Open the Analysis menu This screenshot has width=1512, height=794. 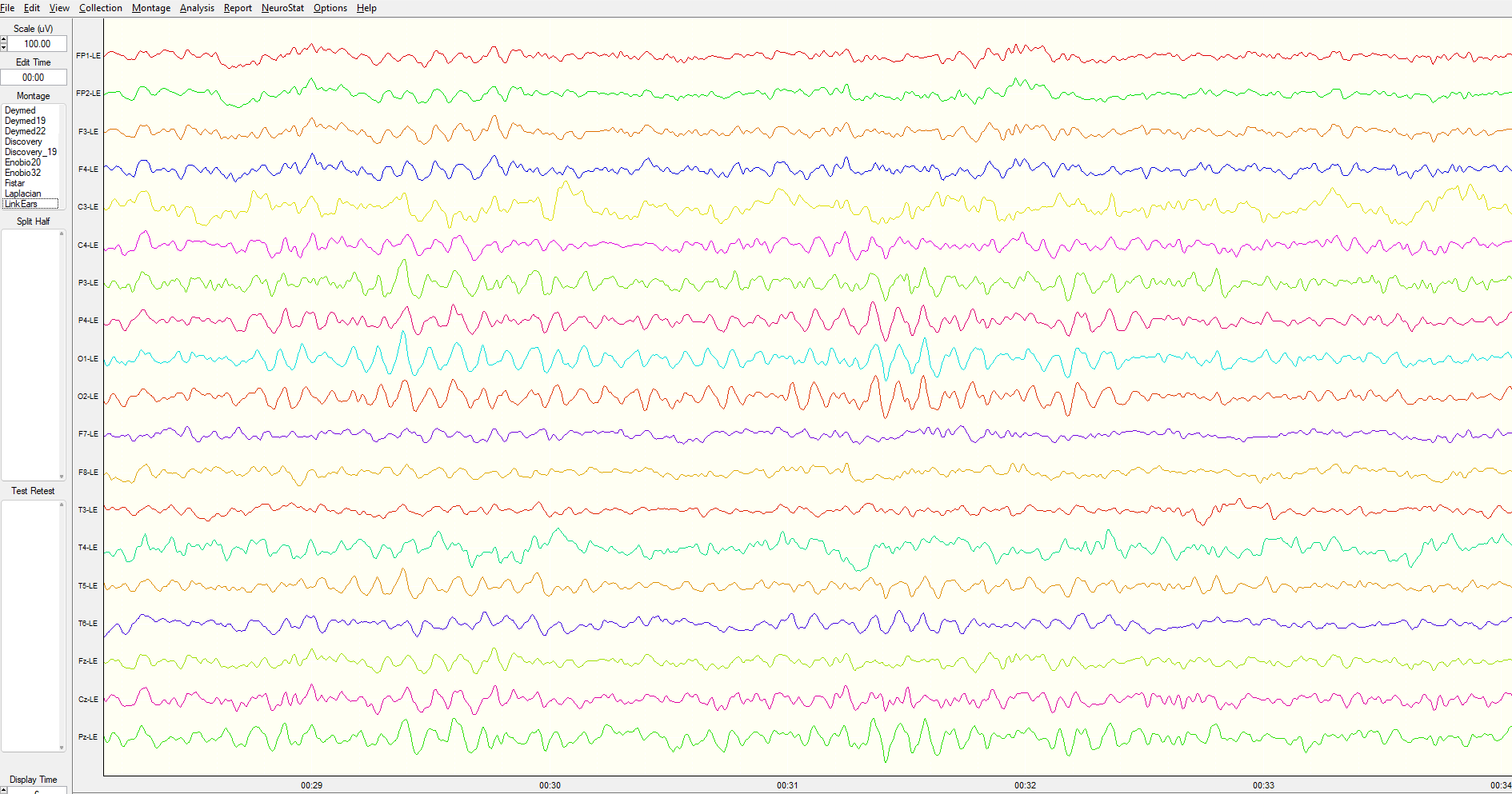[197, 7]
